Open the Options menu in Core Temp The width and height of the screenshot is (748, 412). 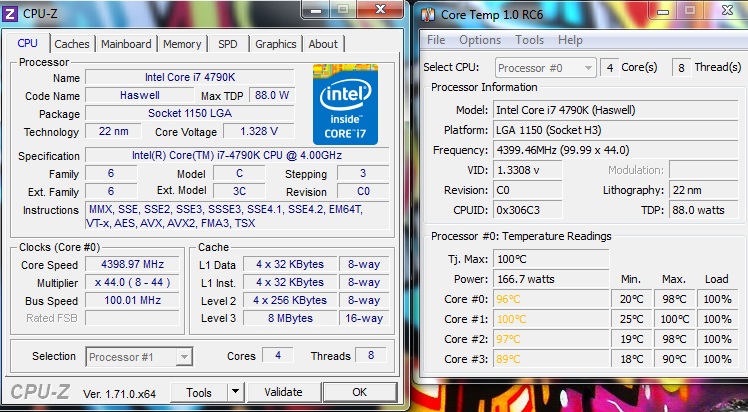[480, 40]
